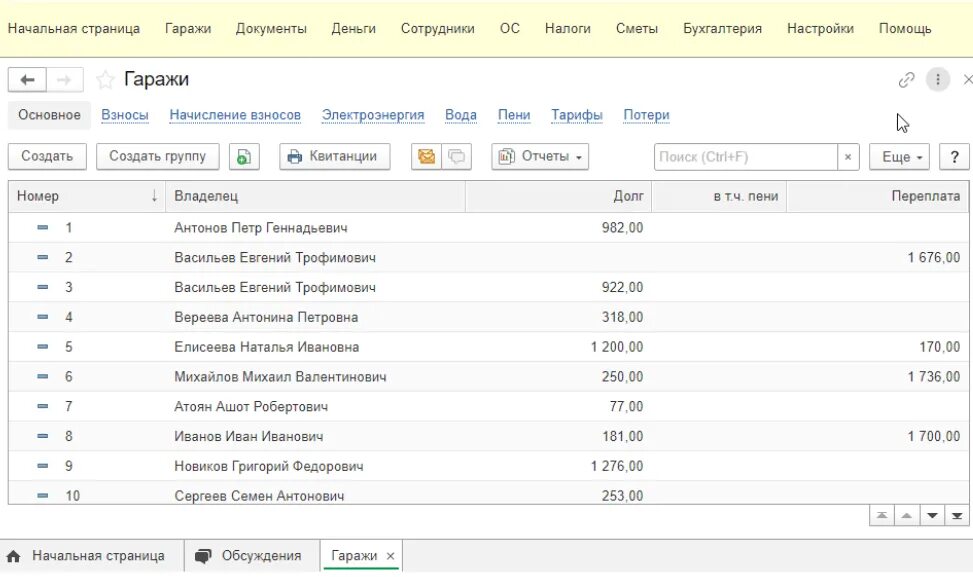The image size is (973, 577).
Task: Click the Создать группу button
Action: pos(158,156)
